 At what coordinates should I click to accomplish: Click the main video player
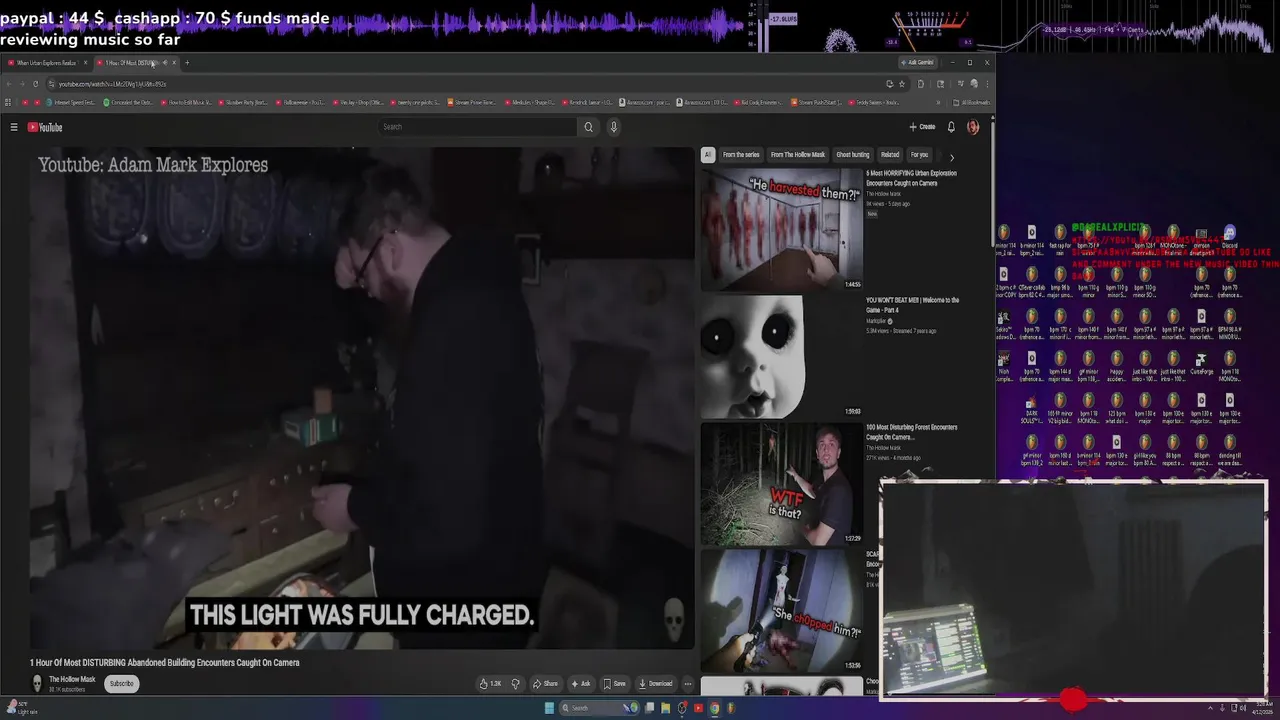(361, 398)
